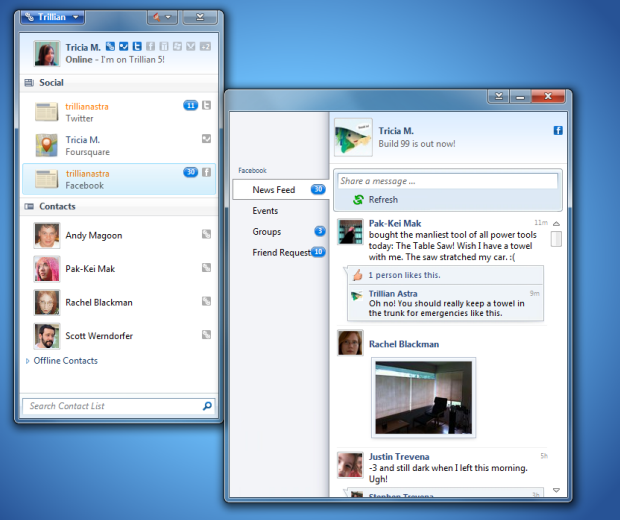This screenshot has height=520, width=620.
Task: Open Pak-Kei Mak's name link in feed
Action: tap(395, 223)
